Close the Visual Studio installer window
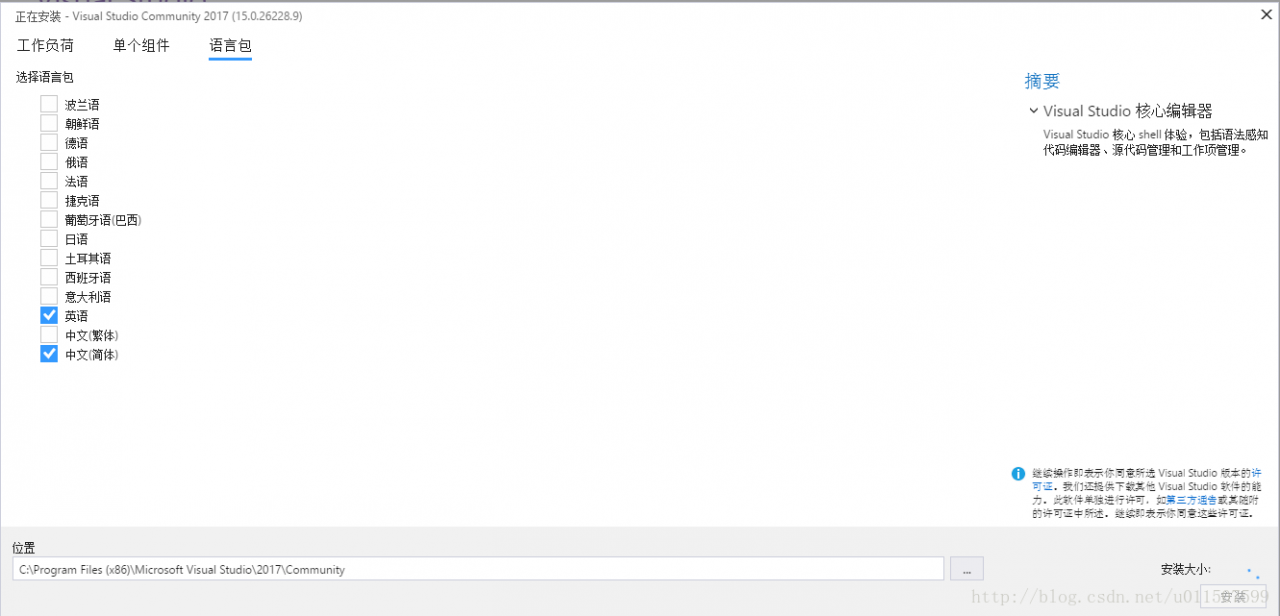 pyautogui.click(x=1266, y=14)
